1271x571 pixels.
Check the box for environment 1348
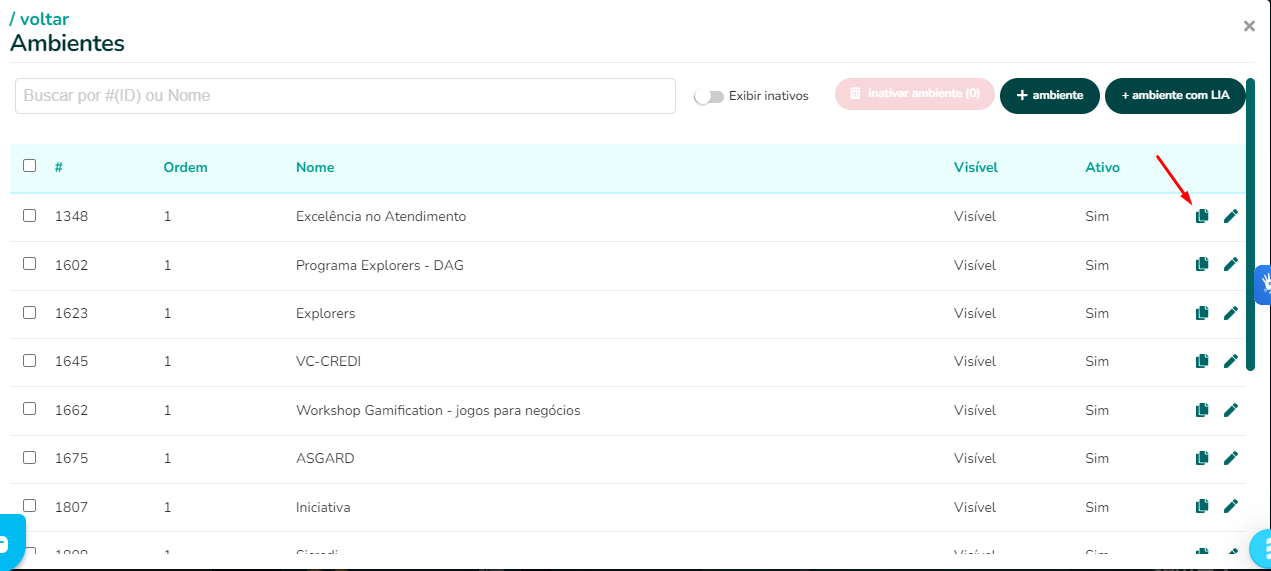point(29,215)
